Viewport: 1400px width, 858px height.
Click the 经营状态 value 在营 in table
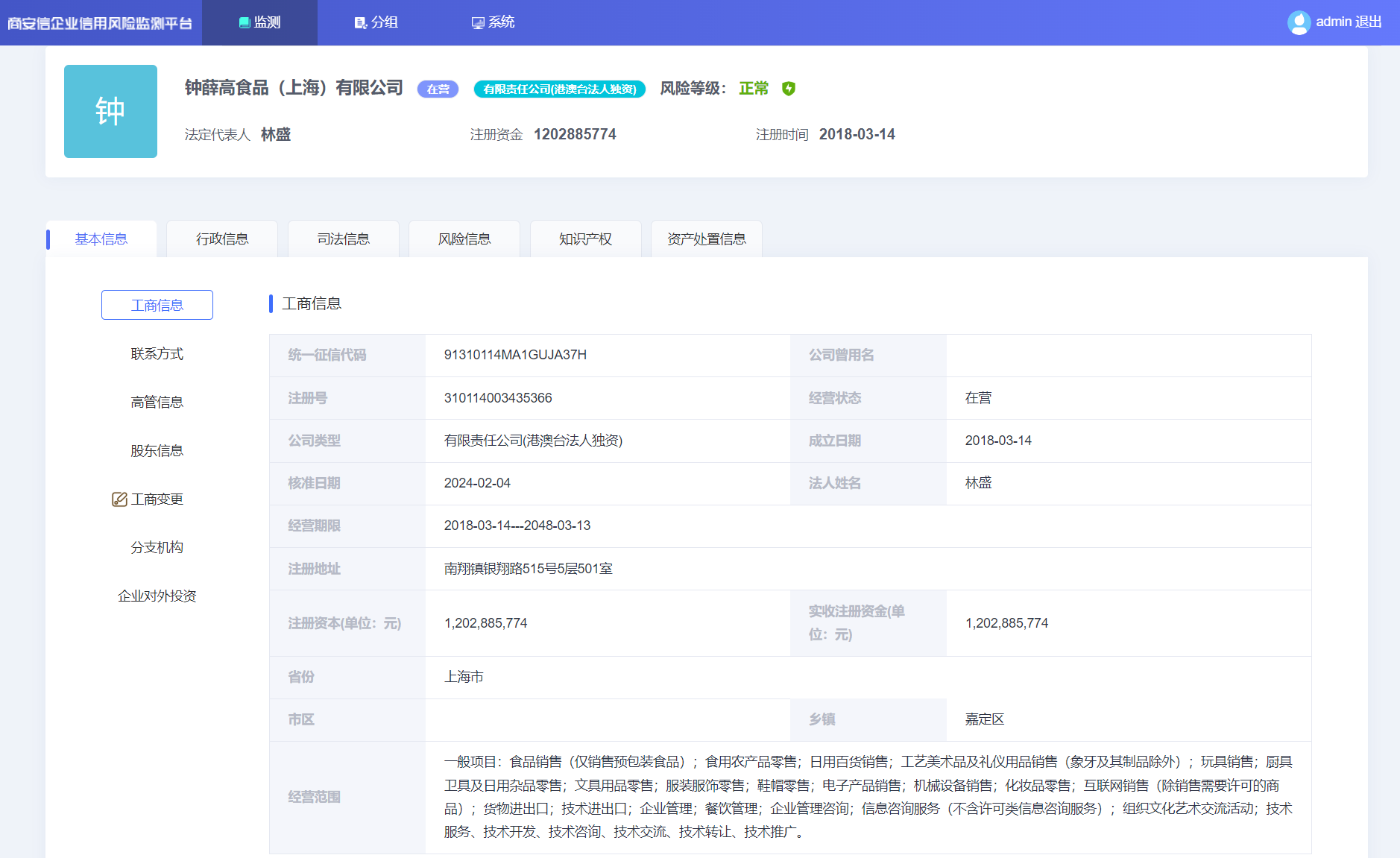click(978, 398)
